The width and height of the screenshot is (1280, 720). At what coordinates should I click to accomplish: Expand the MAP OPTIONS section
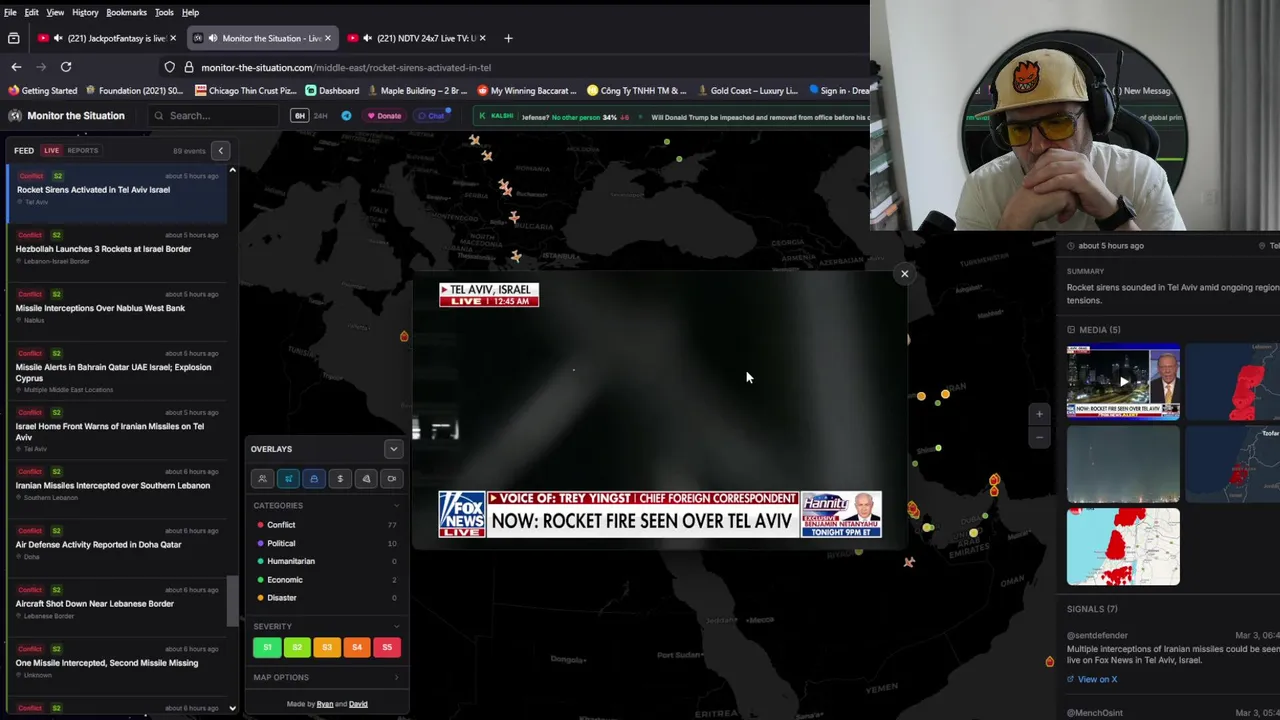pyautogui.click(x=326, y=677)
